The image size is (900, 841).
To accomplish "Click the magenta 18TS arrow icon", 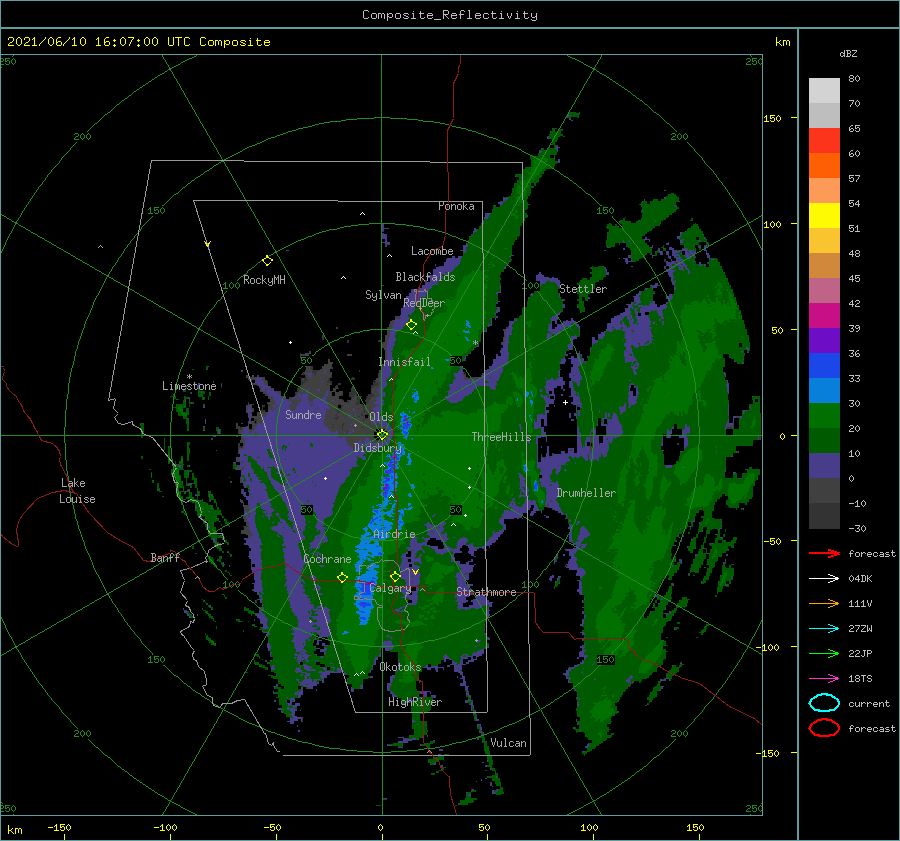I will click(x=824, y=679).
